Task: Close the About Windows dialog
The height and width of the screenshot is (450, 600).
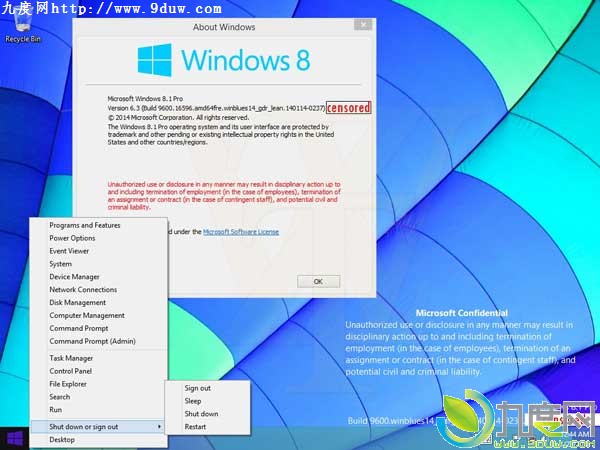Action: pos(363,25)
